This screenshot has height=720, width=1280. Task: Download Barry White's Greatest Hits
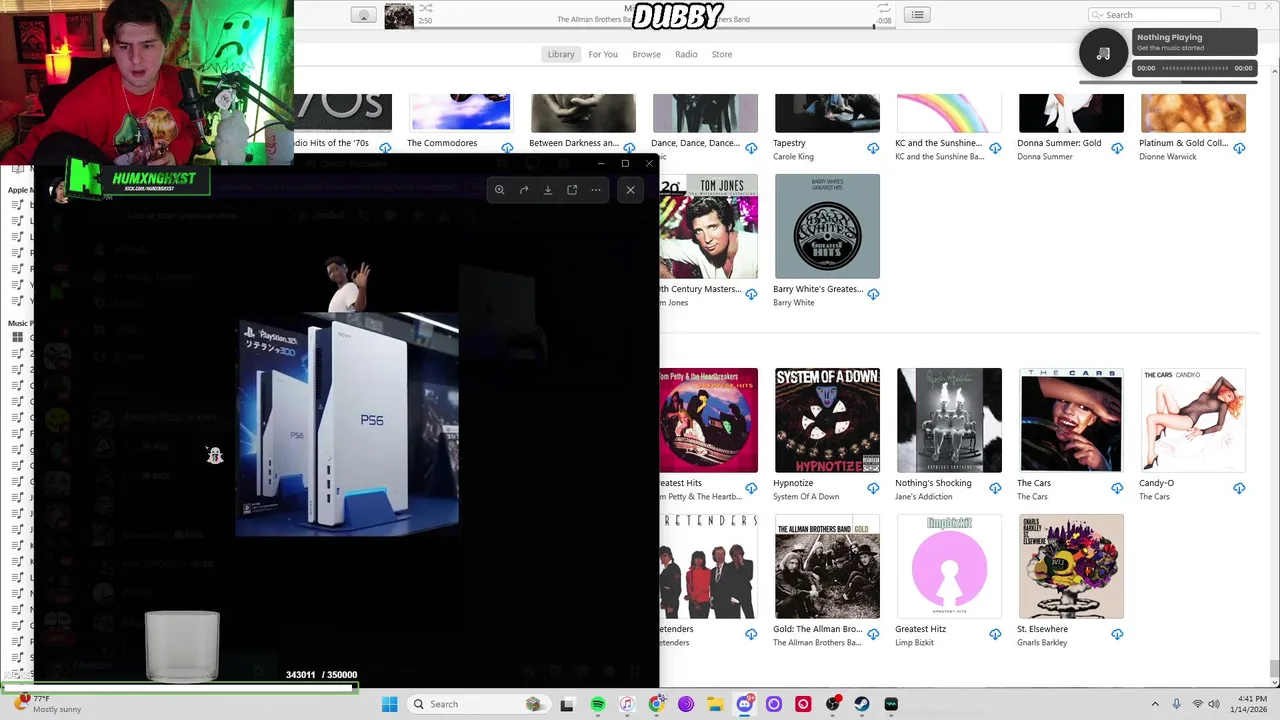coord(873,294)
